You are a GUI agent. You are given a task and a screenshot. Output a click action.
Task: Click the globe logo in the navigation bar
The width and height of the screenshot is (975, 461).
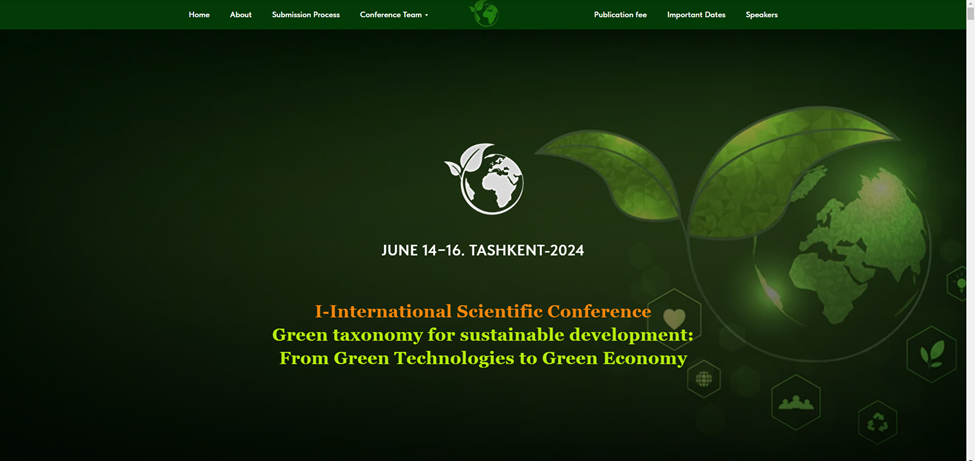tap(484, 14)
